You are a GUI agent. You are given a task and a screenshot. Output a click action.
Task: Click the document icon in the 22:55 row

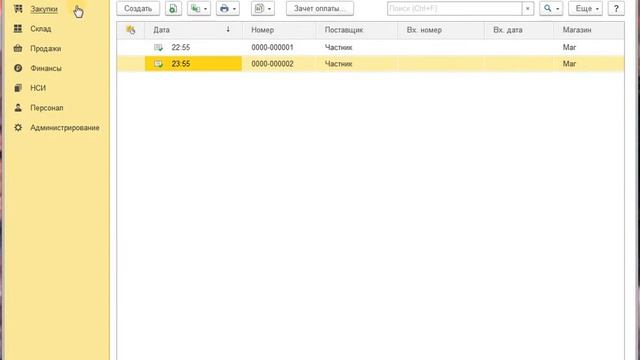tap(158, 48)
